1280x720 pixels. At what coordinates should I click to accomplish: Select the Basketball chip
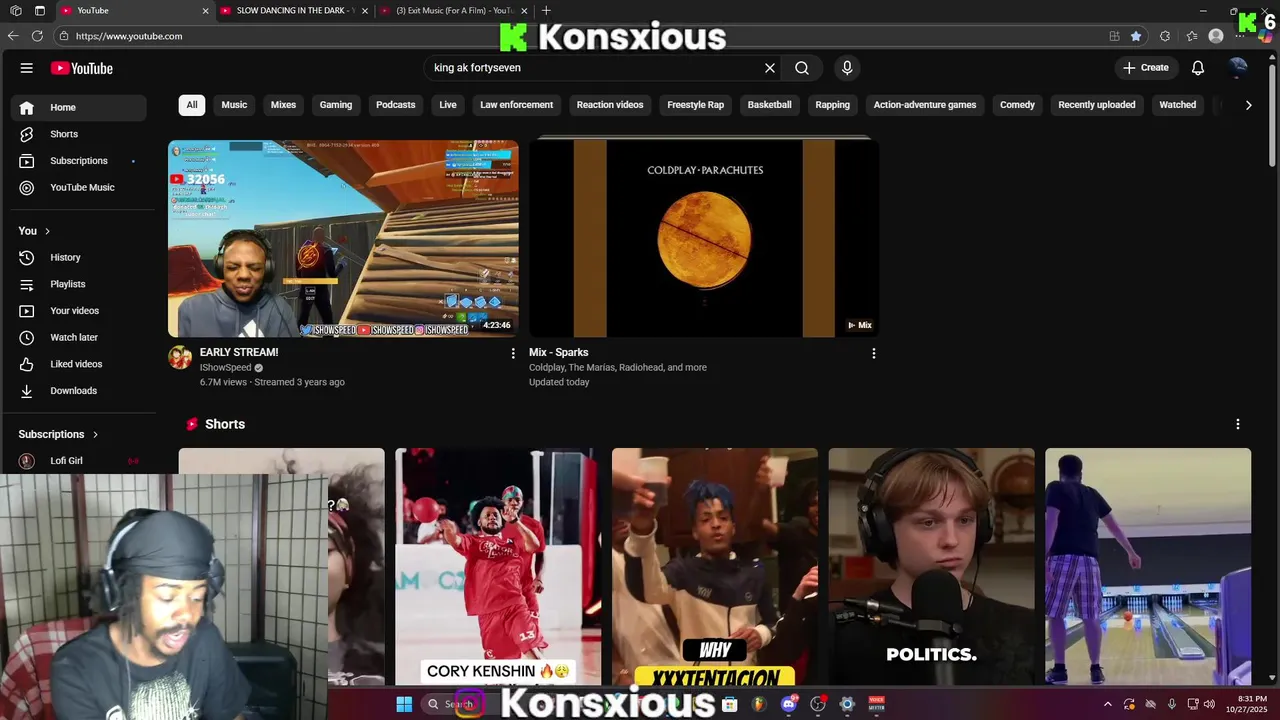pos(770,105)
